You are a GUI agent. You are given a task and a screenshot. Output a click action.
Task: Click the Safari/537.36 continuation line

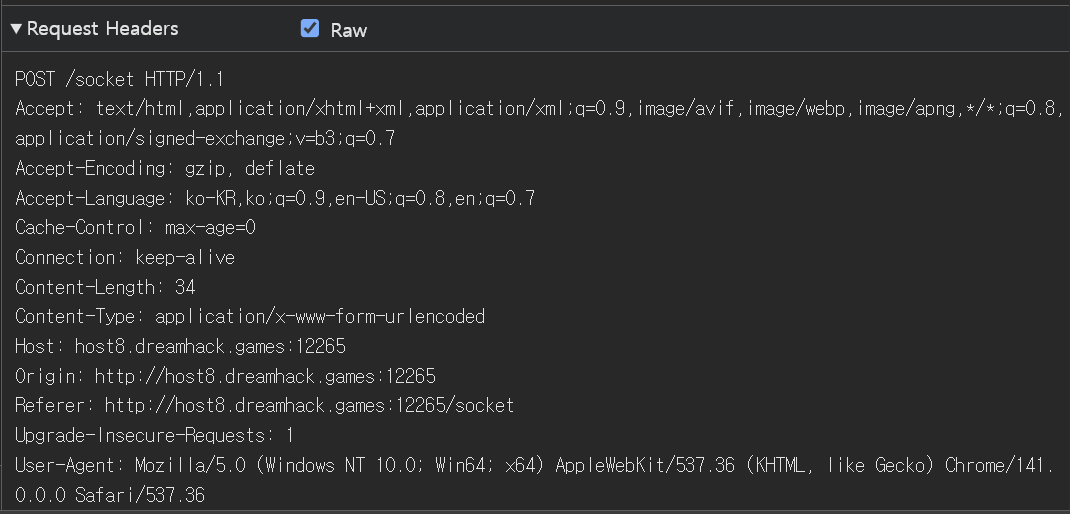coord(110,495)
